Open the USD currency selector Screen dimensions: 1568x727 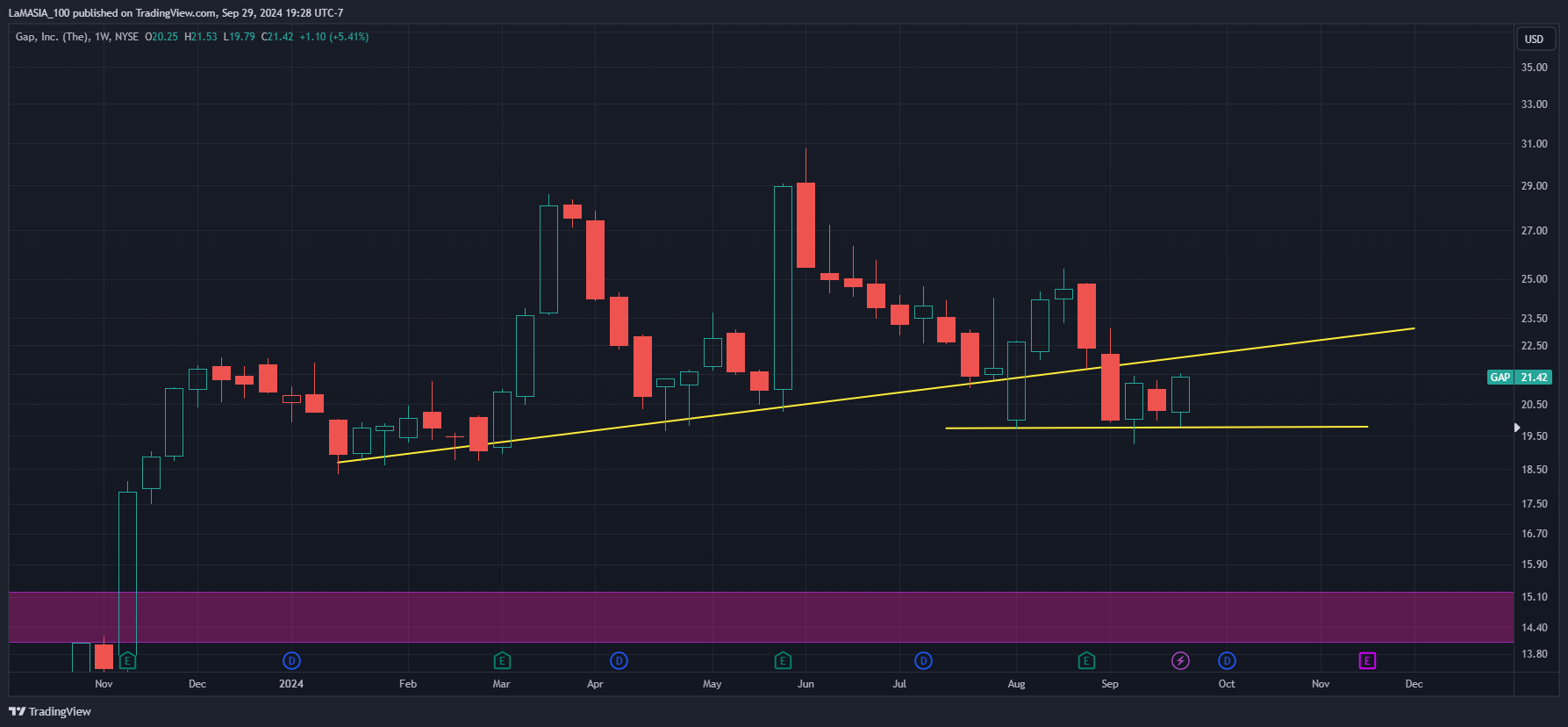pos(1534,39)
